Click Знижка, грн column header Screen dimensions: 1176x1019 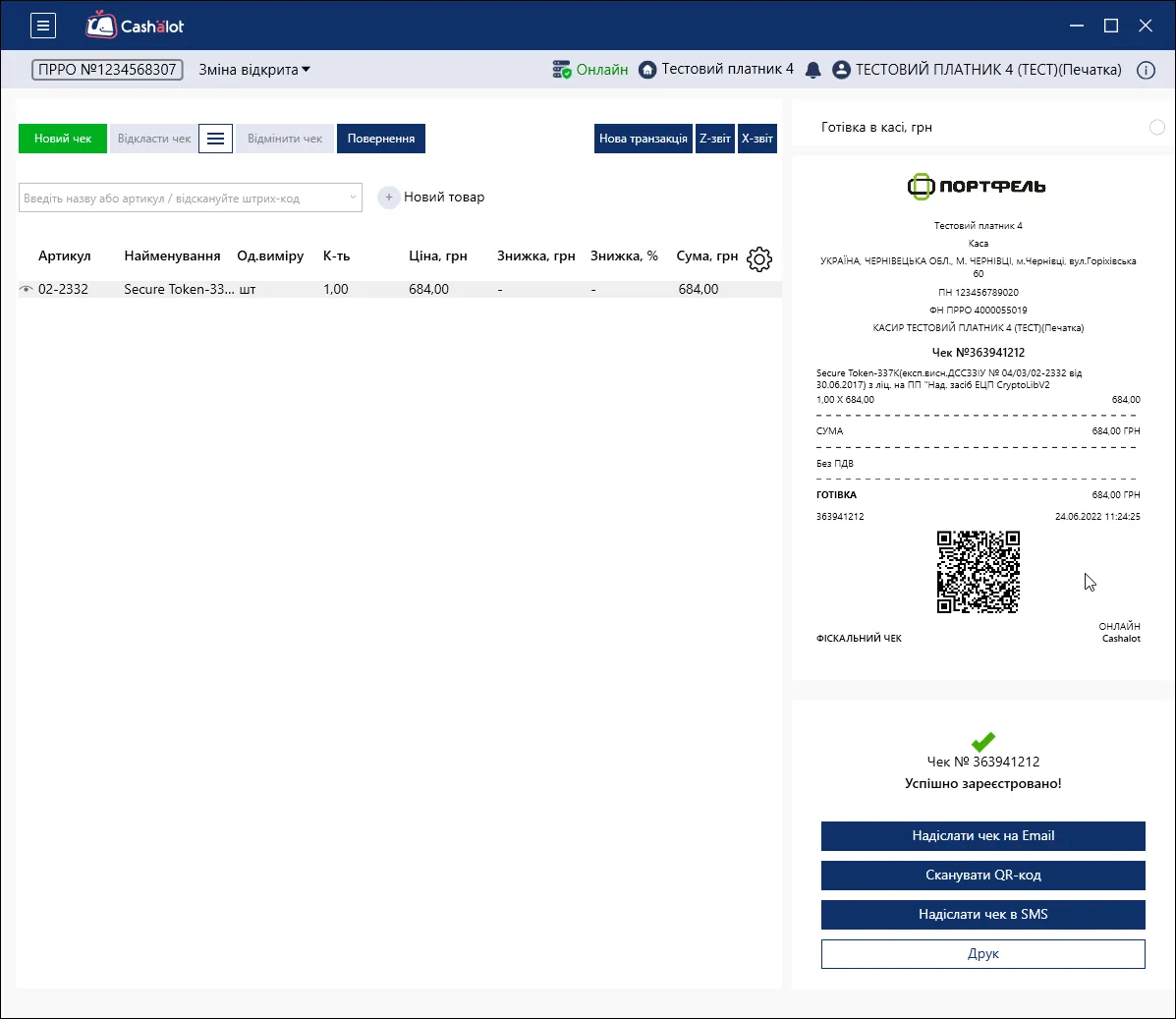tap(536, 255)
